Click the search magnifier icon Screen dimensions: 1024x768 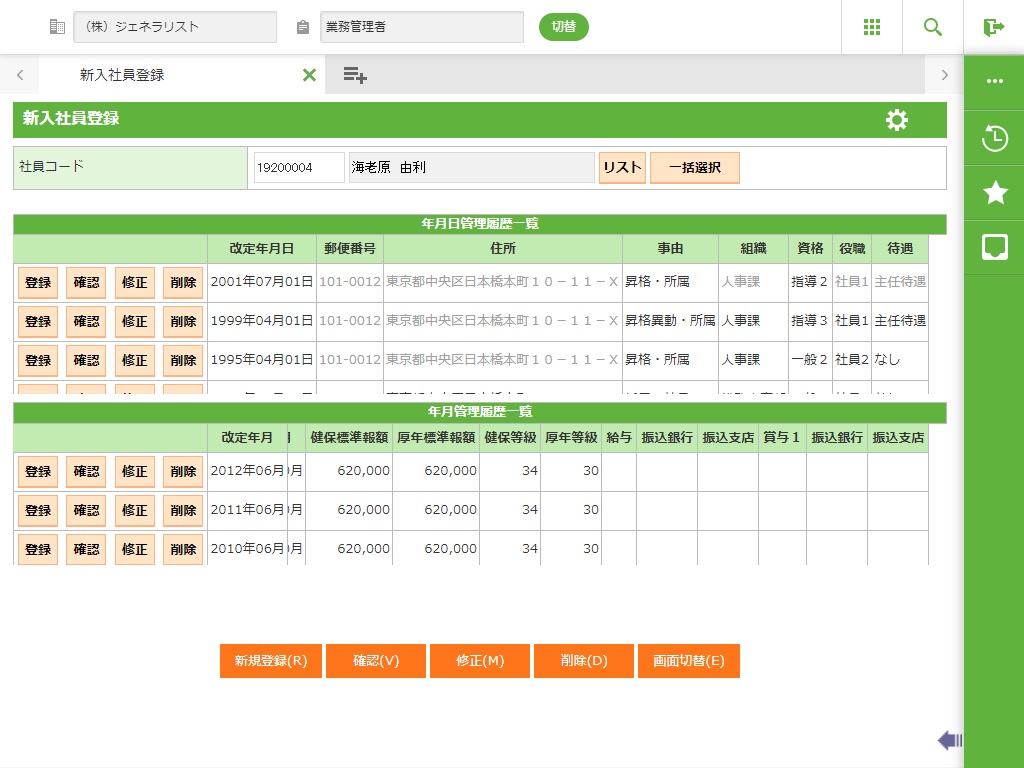[933, 27]
